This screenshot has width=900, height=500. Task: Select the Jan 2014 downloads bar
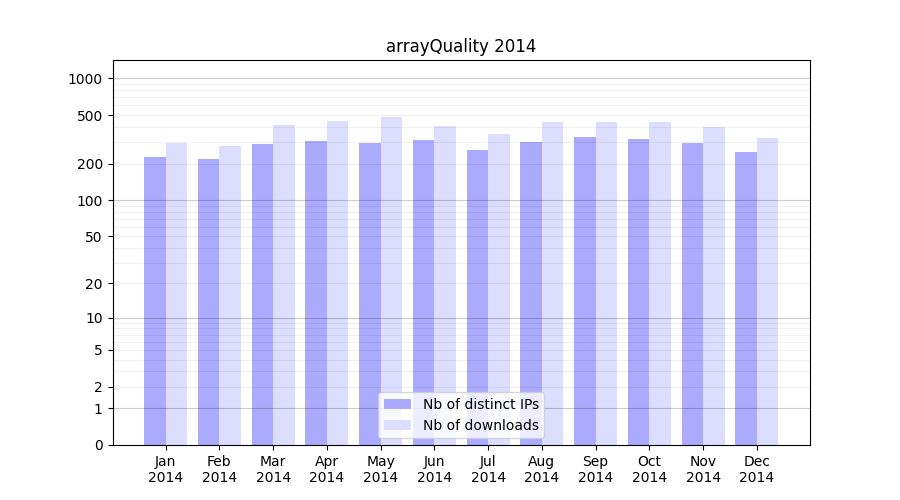pyautogui.click(x=176, y=294)
